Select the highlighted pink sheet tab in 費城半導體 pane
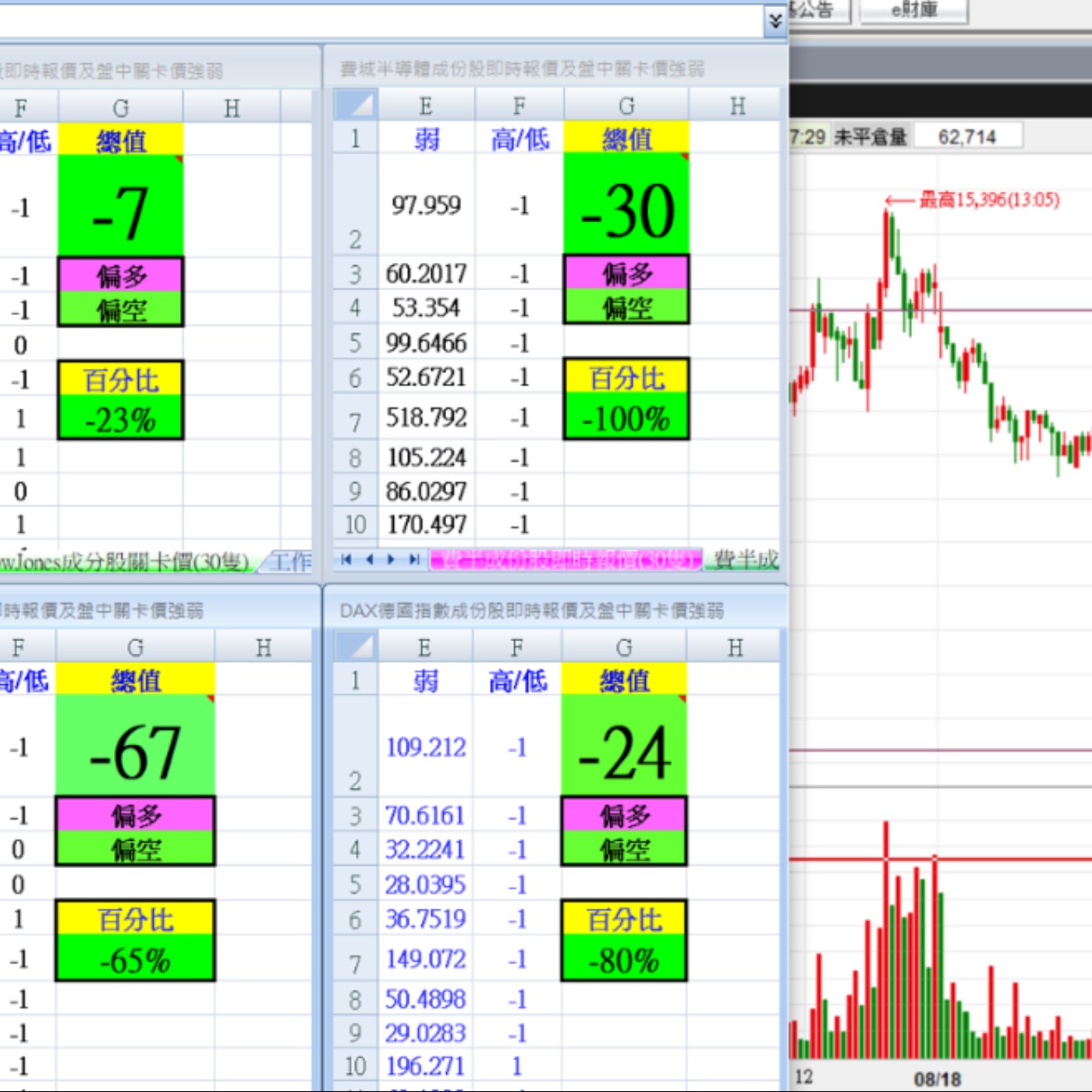 coord(566,559)
